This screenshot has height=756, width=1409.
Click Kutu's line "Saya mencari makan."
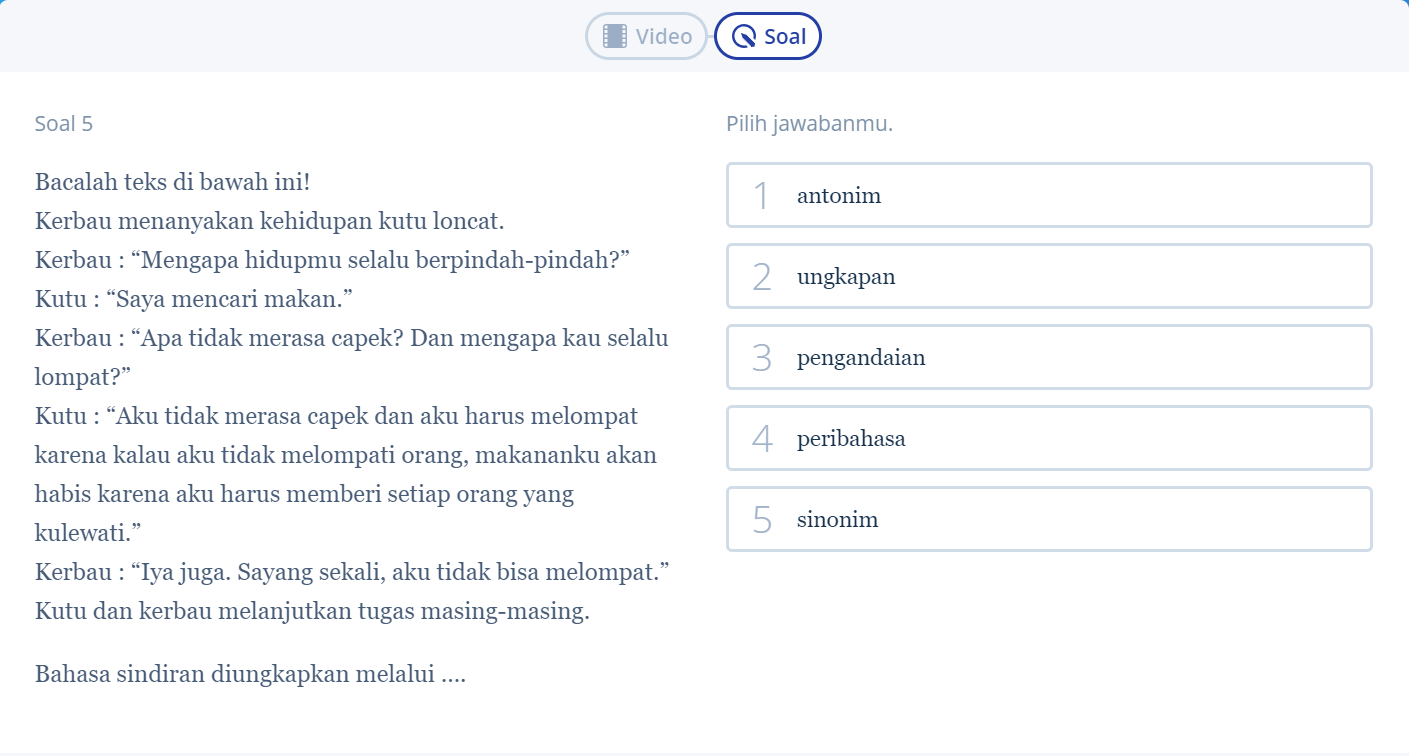pos(195,299)
